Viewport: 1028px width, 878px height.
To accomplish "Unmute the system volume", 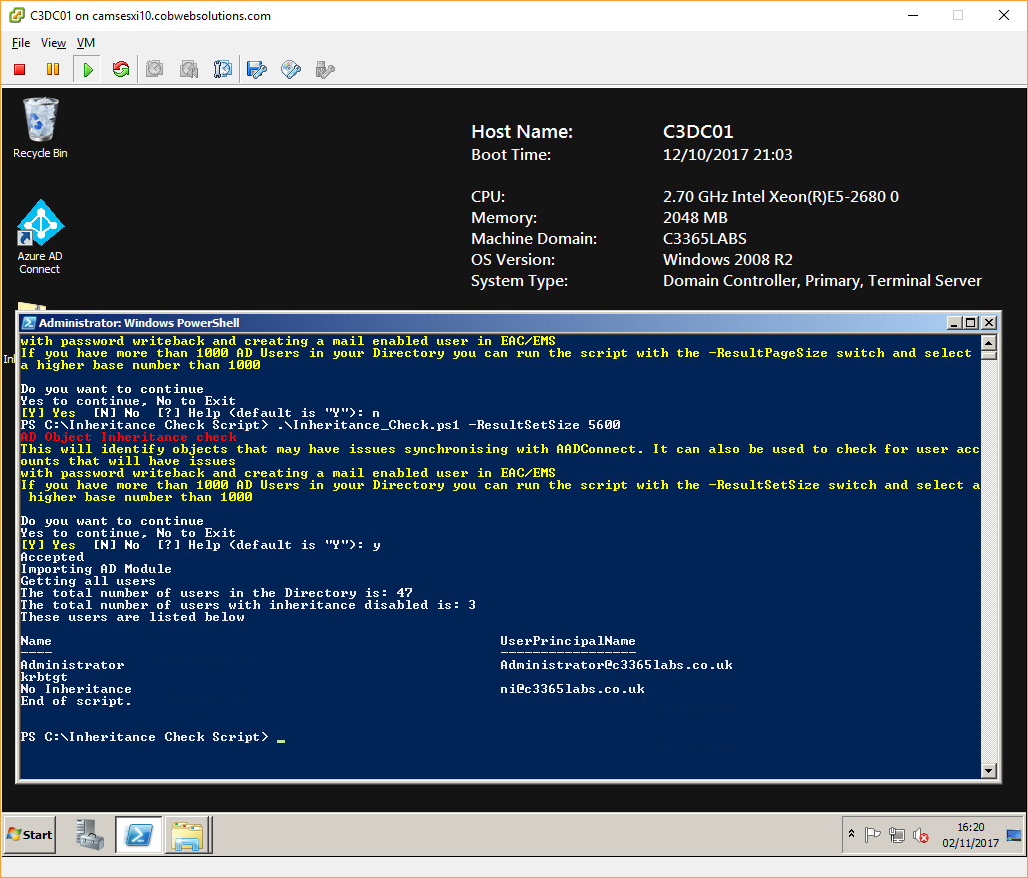I will tap(920, 835).
